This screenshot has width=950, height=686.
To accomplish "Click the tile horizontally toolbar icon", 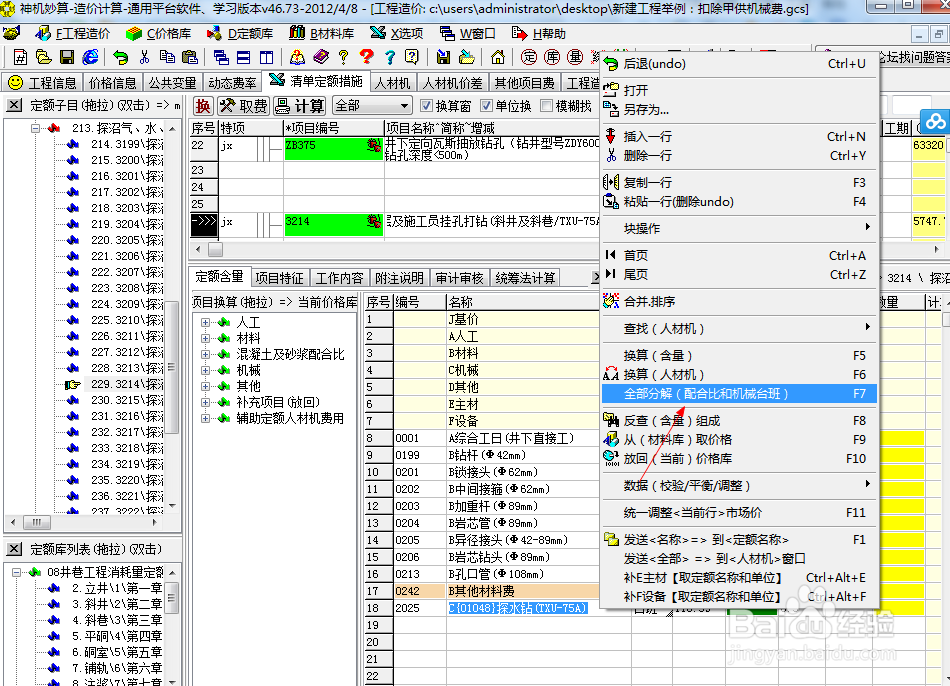I will (244, 57).
